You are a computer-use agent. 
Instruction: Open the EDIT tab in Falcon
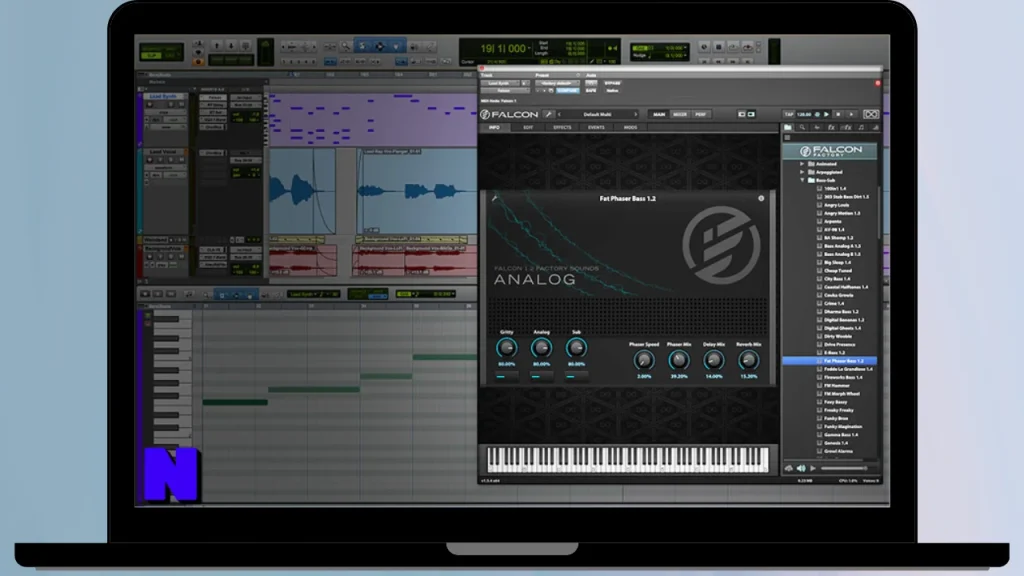pyautogui.click(x=528, y=127)
